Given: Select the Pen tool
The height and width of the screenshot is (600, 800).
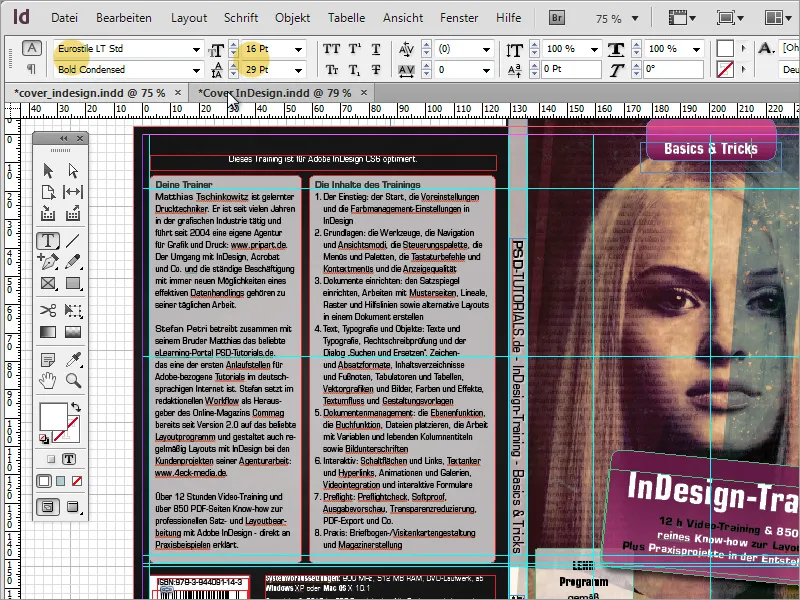Looking at the screenshot, I should (48, 261).
